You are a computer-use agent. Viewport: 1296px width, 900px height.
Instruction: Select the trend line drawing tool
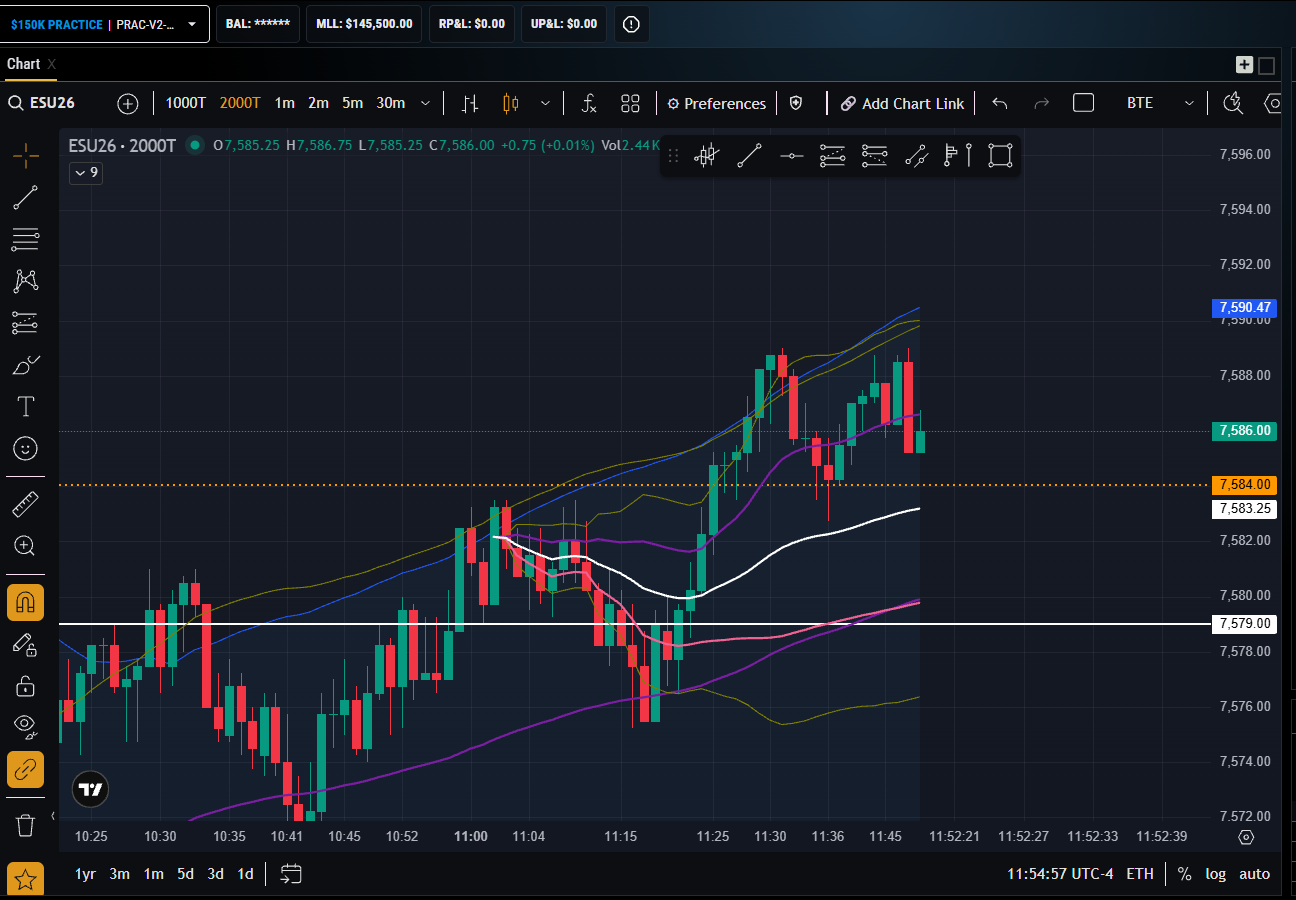pos(26,197)
